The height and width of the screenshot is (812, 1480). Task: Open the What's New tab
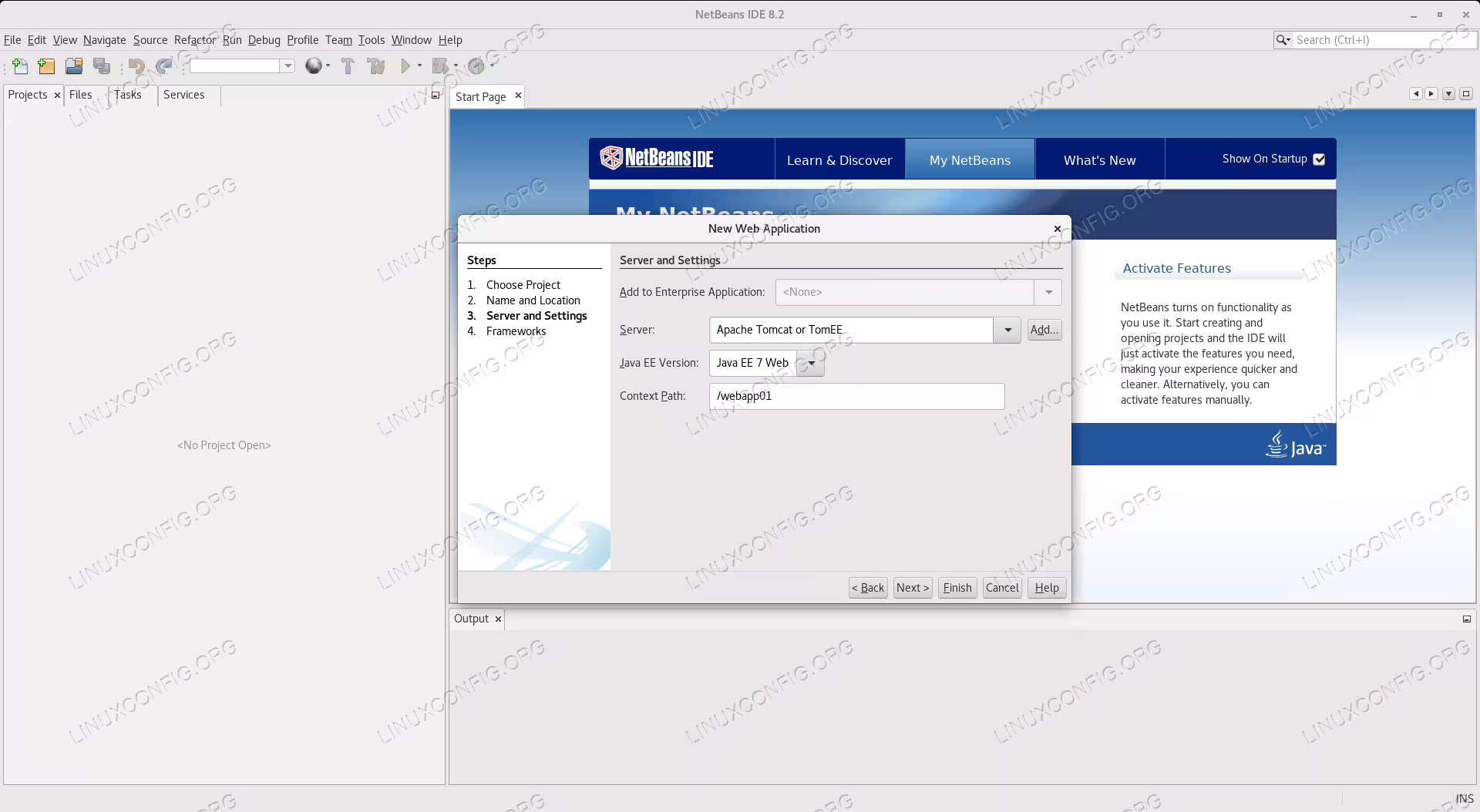[x=1100, y=159]
